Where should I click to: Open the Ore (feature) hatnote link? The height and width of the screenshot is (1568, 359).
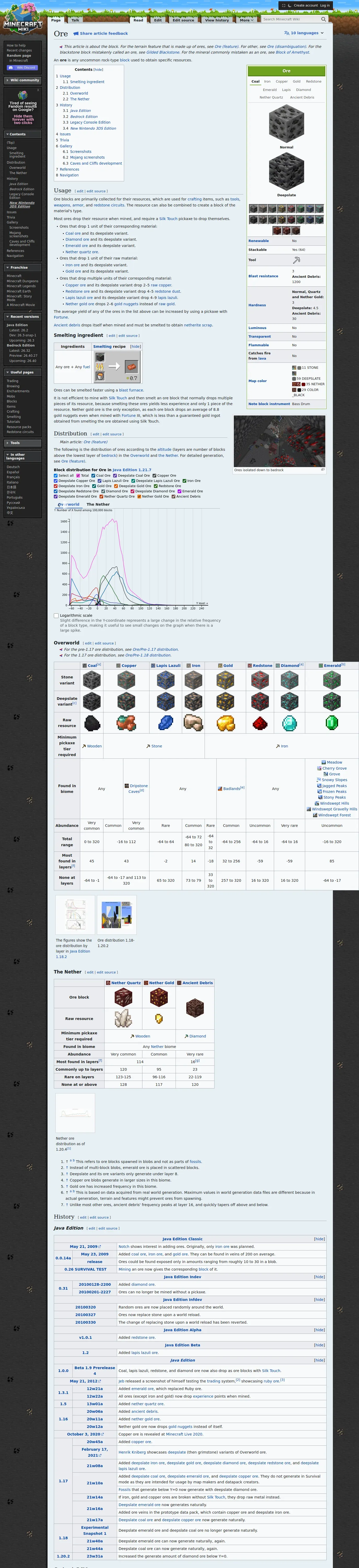coord(226,46)
